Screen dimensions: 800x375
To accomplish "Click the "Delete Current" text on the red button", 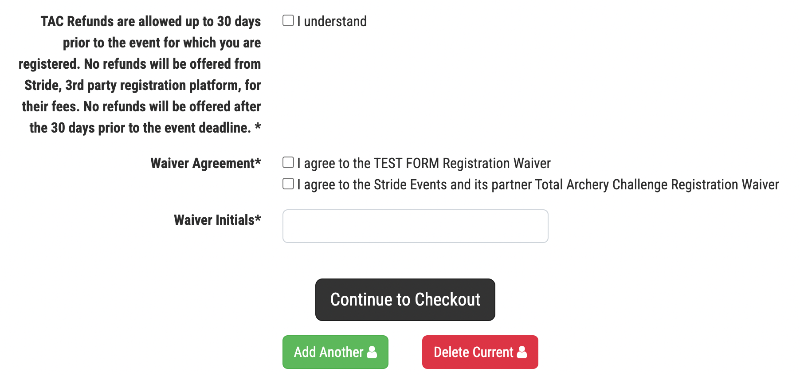I will [x=473, y=352].
